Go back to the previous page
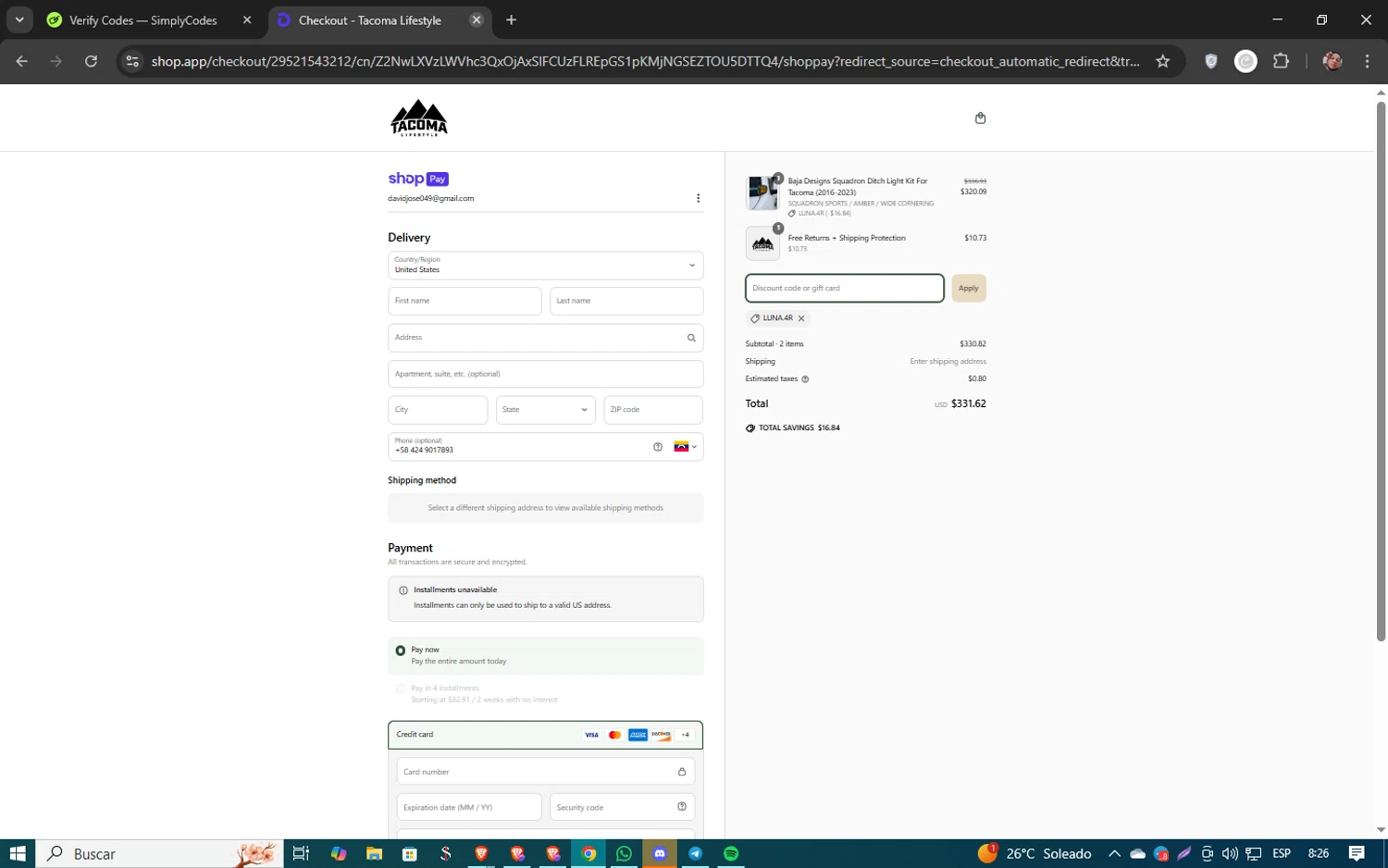Viewport: 1388px width, 868px height. pyautogui.click(x=22, y=61)
